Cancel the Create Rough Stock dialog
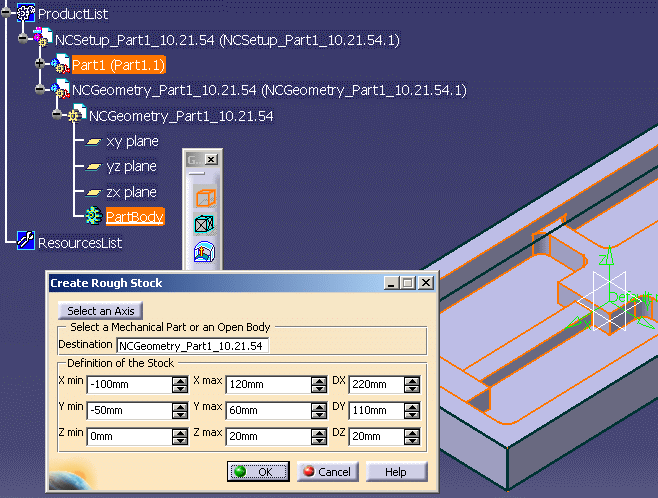This screenshot has height=498, width=658. click(327, 472)
